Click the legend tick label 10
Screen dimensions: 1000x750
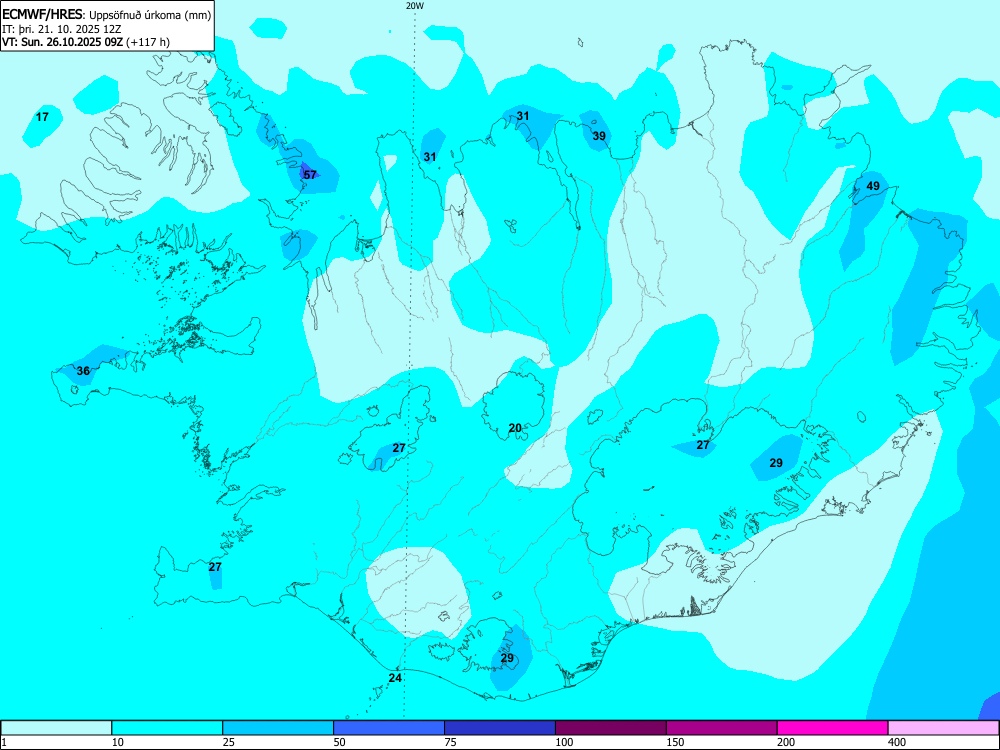coord(118,742)
